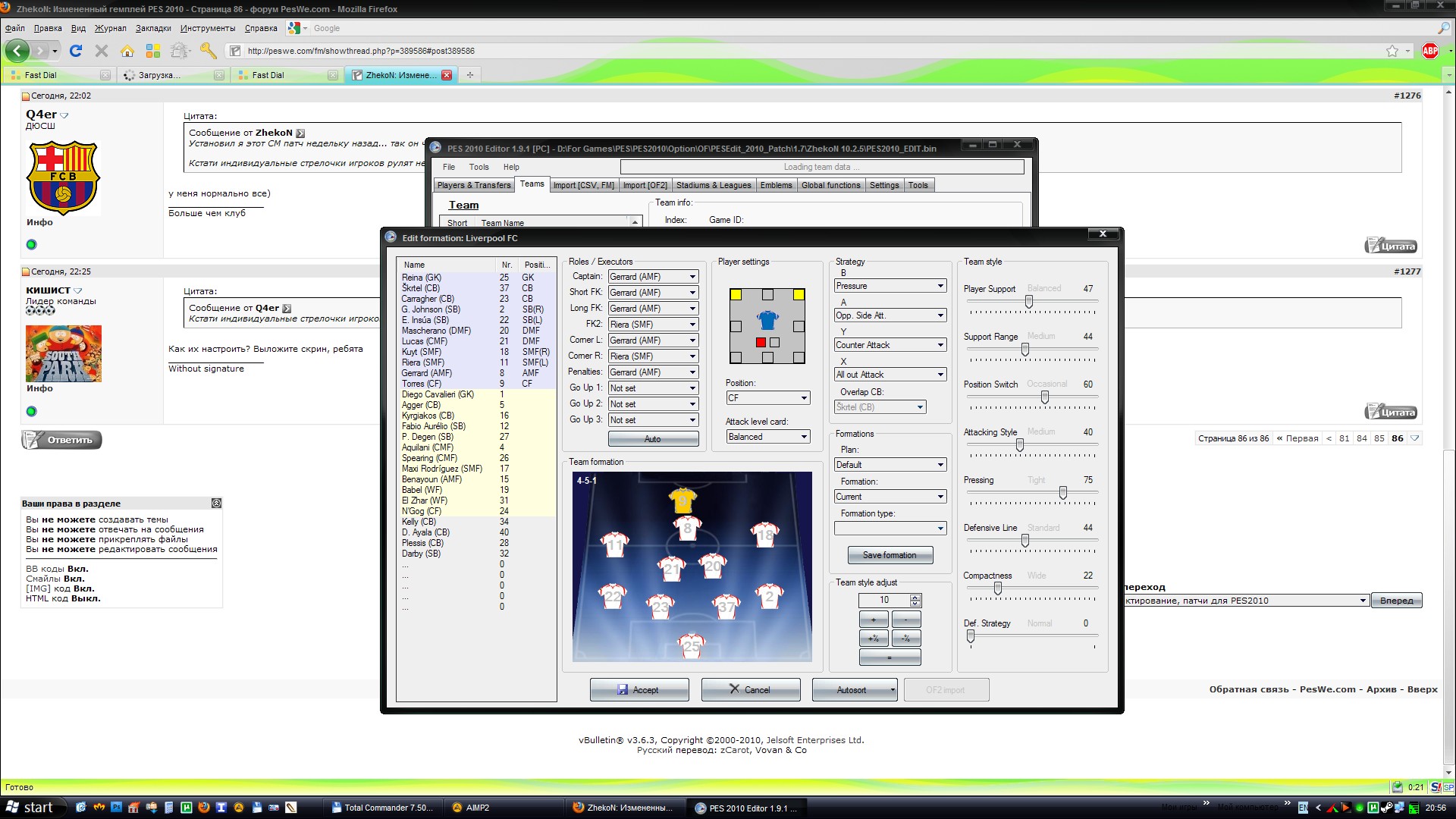Open the Corner L dropdown
The image size is (1456, 819).
(653, 340)
